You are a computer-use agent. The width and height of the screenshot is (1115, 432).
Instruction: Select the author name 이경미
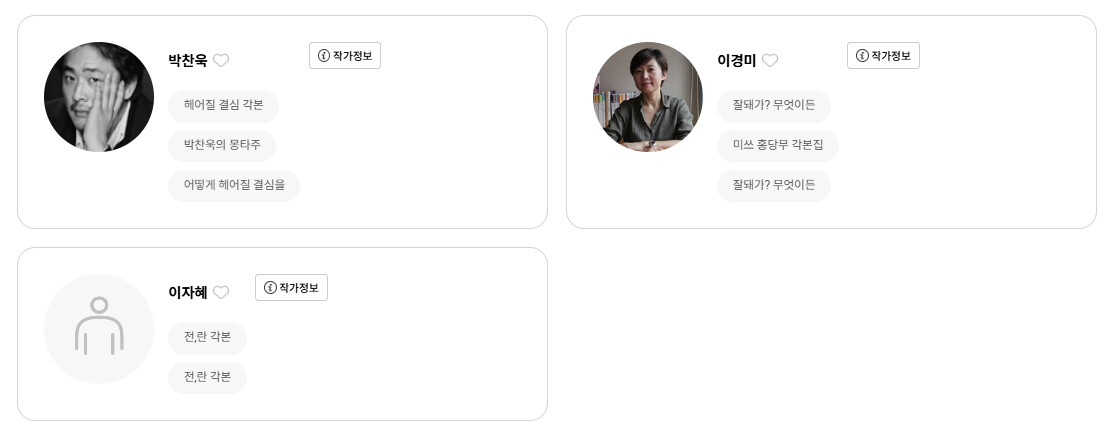point(737,60)
